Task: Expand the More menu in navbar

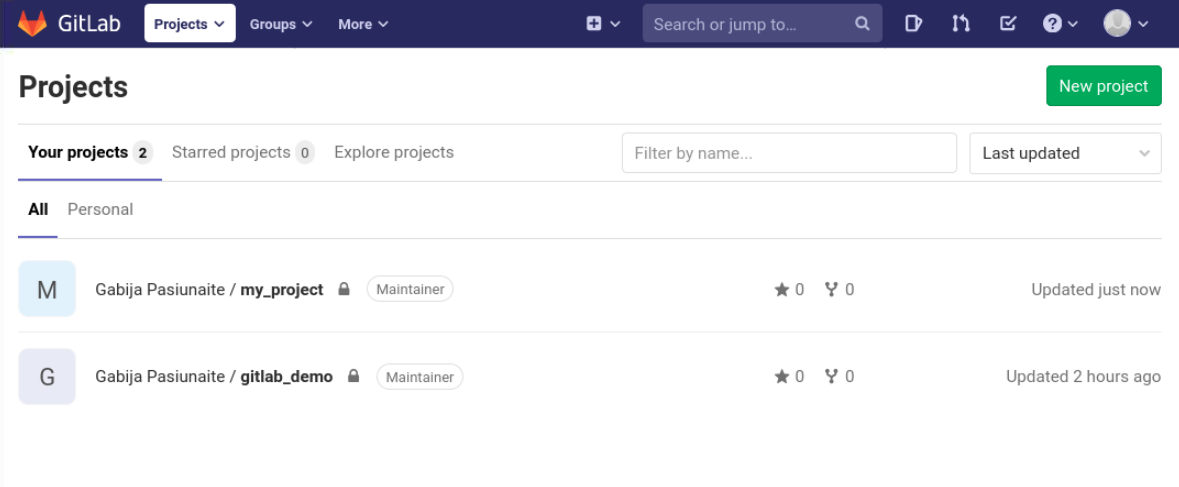Action: coord(363,24)
